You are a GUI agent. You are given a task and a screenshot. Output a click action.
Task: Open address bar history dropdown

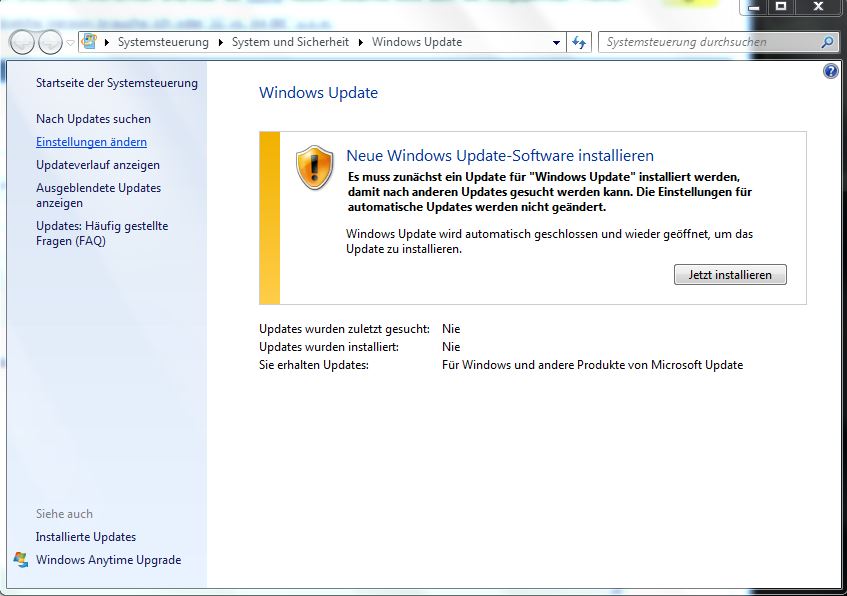556,43
